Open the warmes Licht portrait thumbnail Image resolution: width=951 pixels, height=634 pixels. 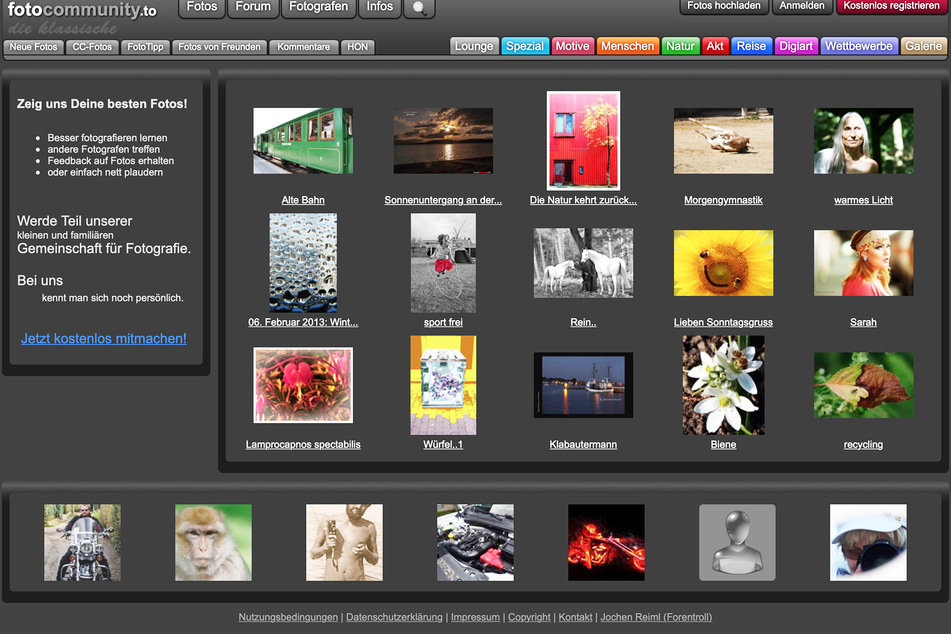[864, 141]
